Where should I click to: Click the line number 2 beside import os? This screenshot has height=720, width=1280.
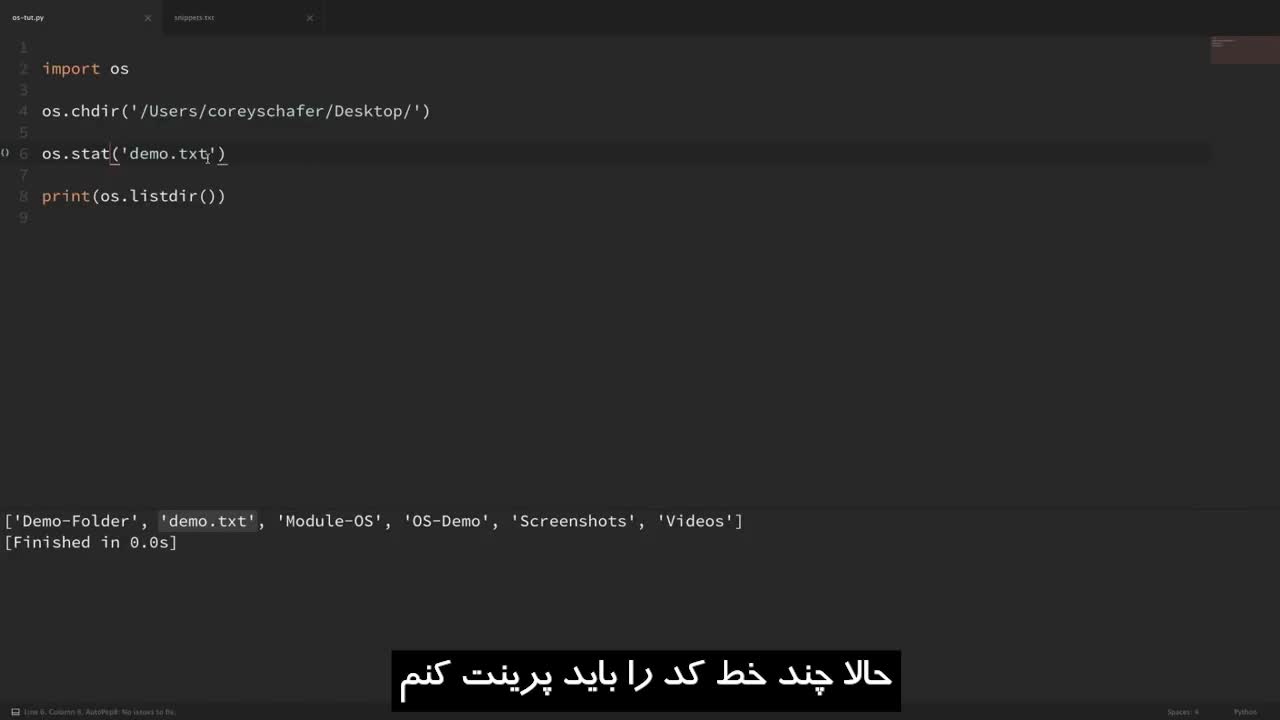(22, 68)
